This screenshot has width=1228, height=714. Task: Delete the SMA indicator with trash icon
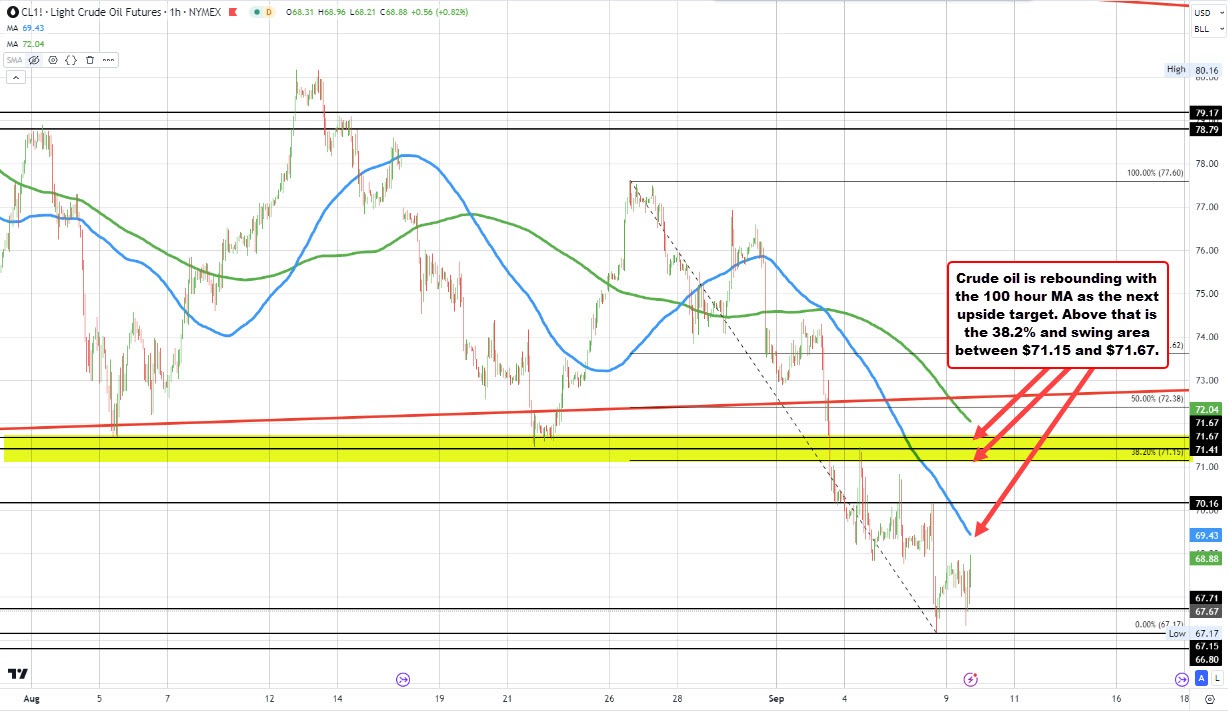(90, 59)
